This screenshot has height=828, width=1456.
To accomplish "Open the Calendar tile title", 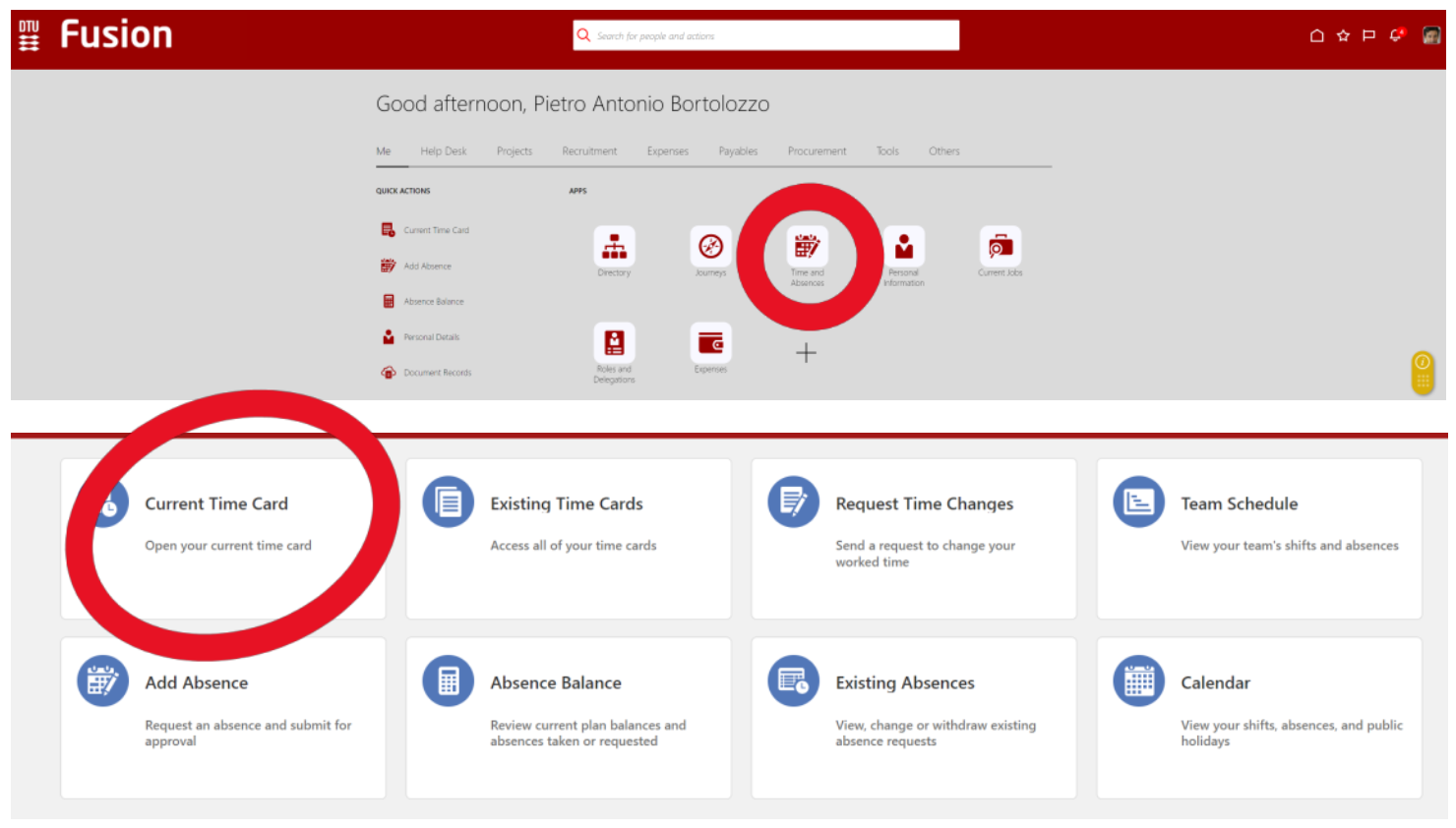I will [x=1215, y=682].
